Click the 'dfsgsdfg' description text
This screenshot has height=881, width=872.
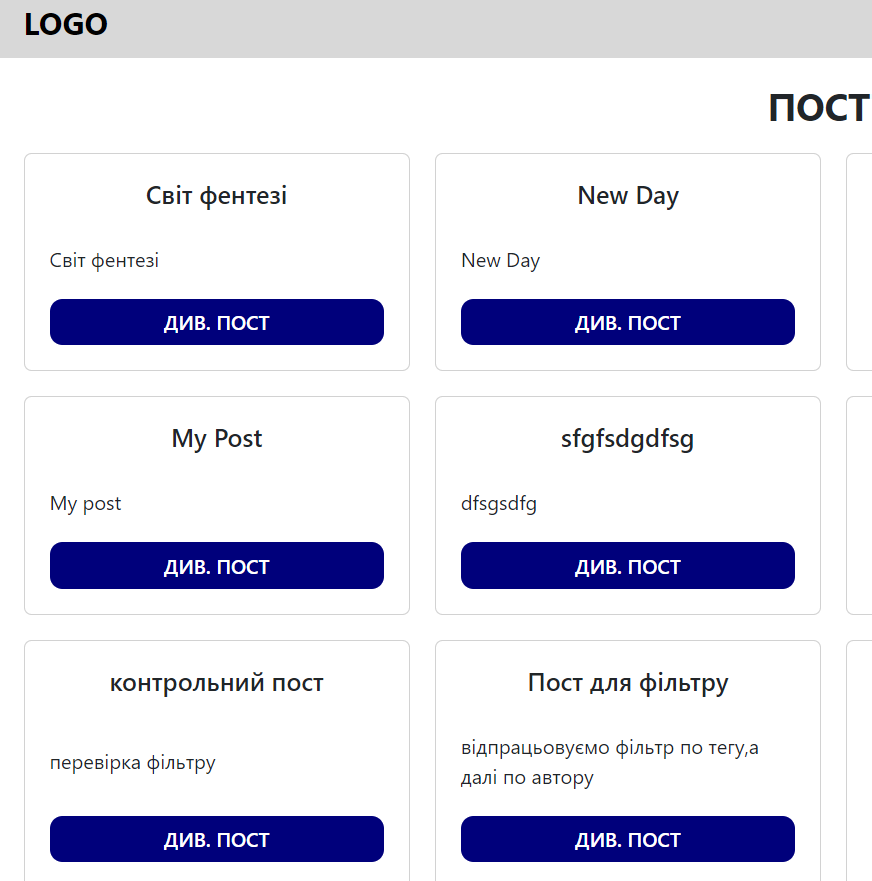tap(499, 504)
